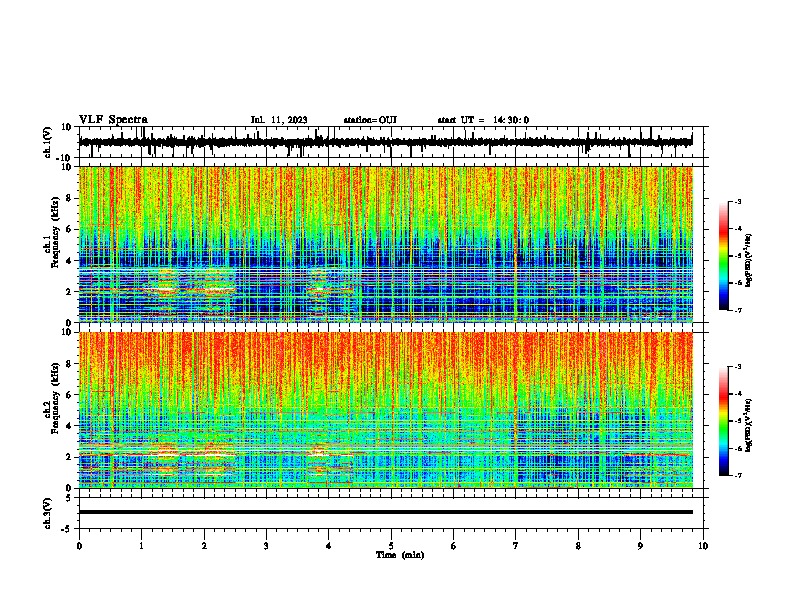Click the ch.1 spectrogram color bar
This screenshot has width=792, height=612.
coord(724,256)
